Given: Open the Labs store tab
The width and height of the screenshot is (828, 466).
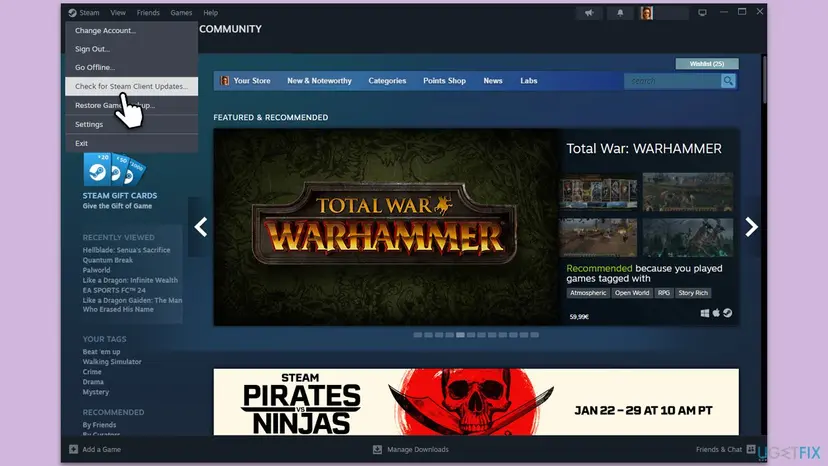Looking at the screenshot, I should coord(529,81).
